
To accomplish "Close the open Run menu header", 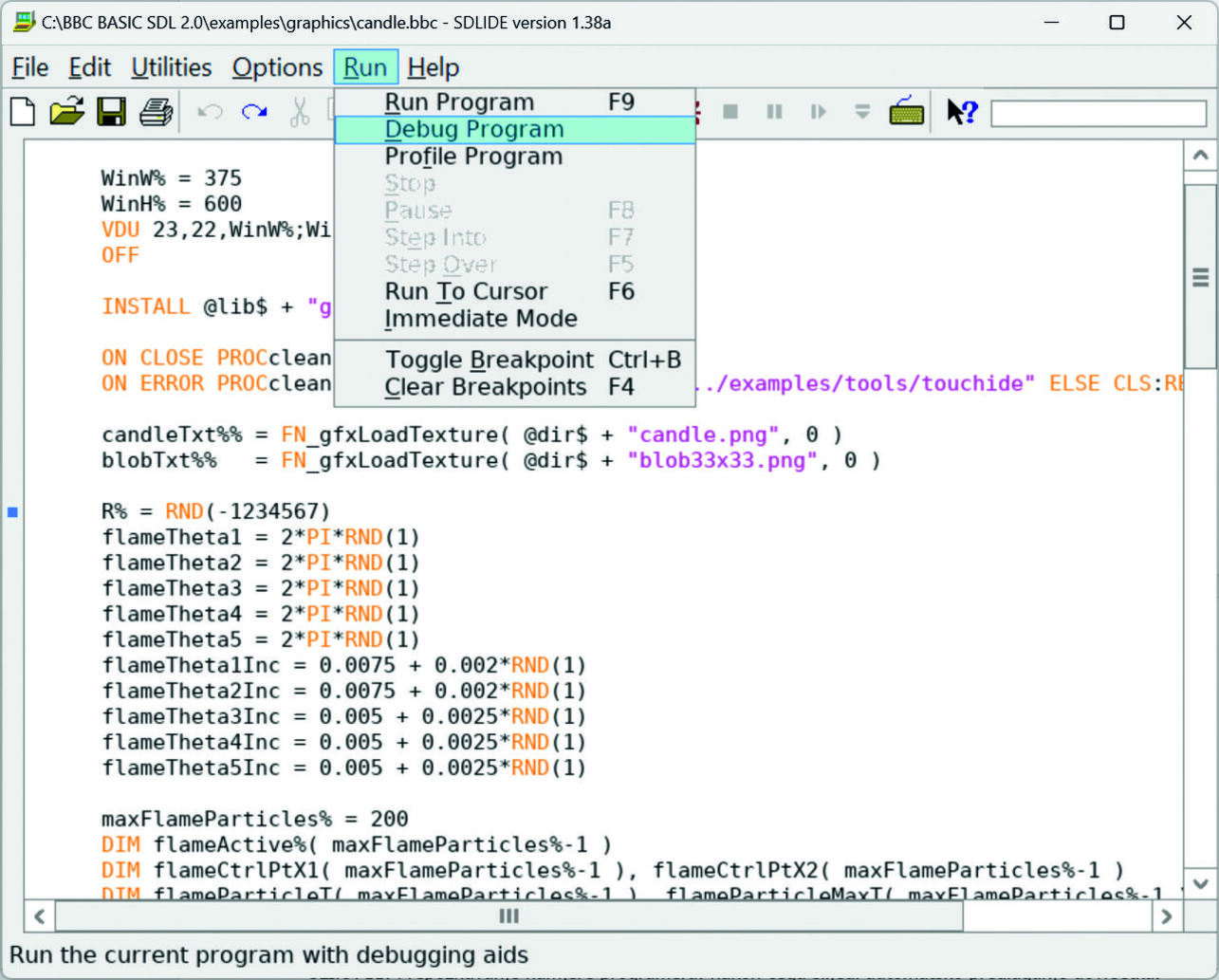I will (x=365, y=67).
